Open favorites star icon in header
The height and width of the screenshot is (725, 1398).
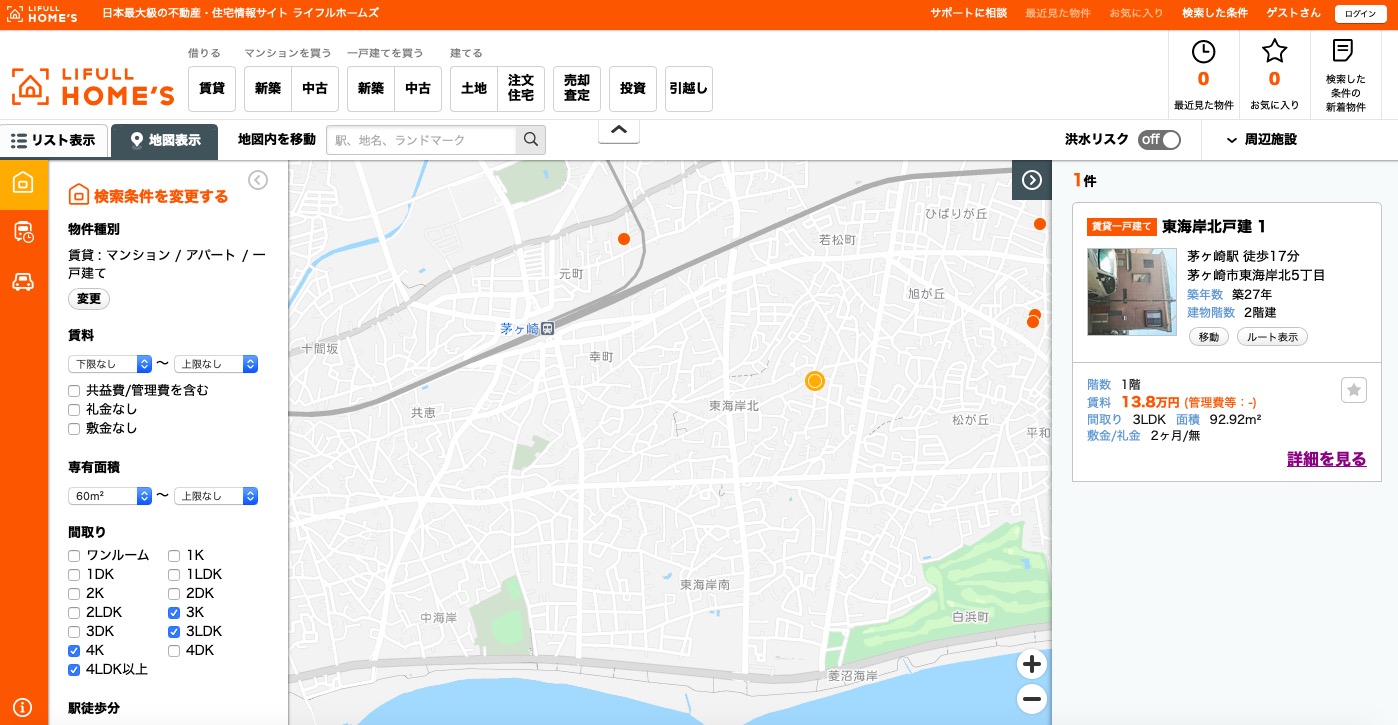point(1274,52)
